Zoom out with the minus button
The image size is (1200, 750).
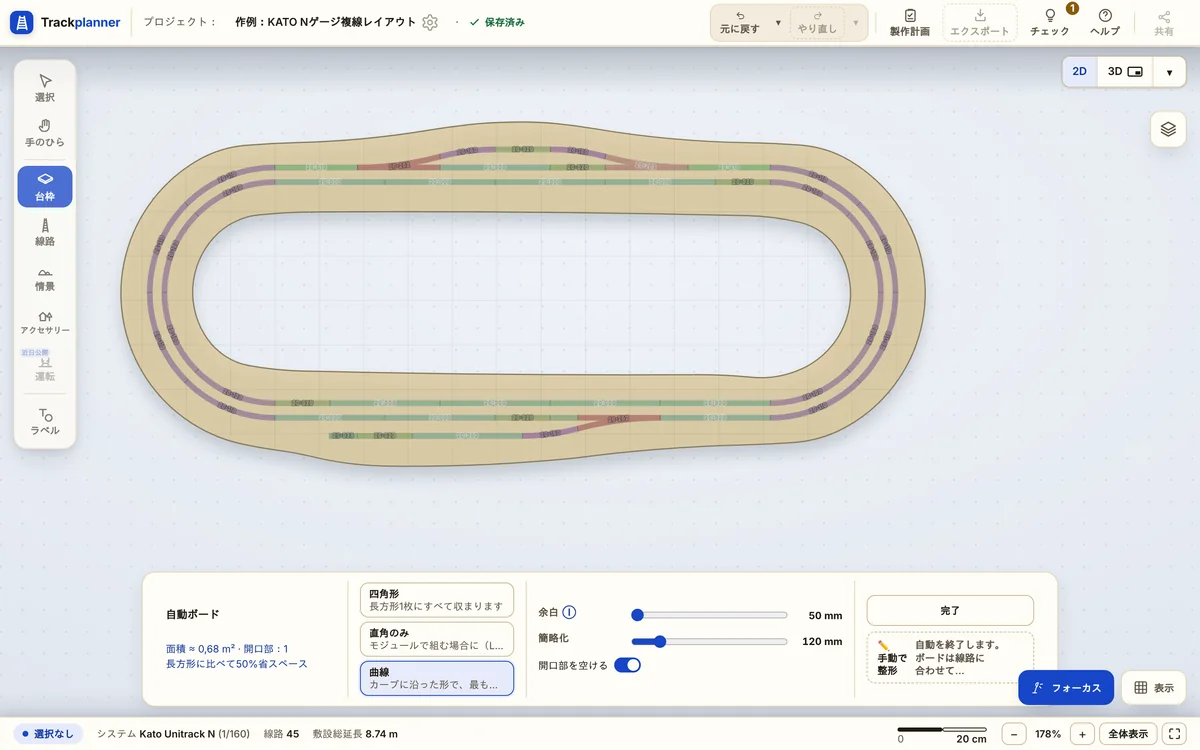[x=1013, y=734]
